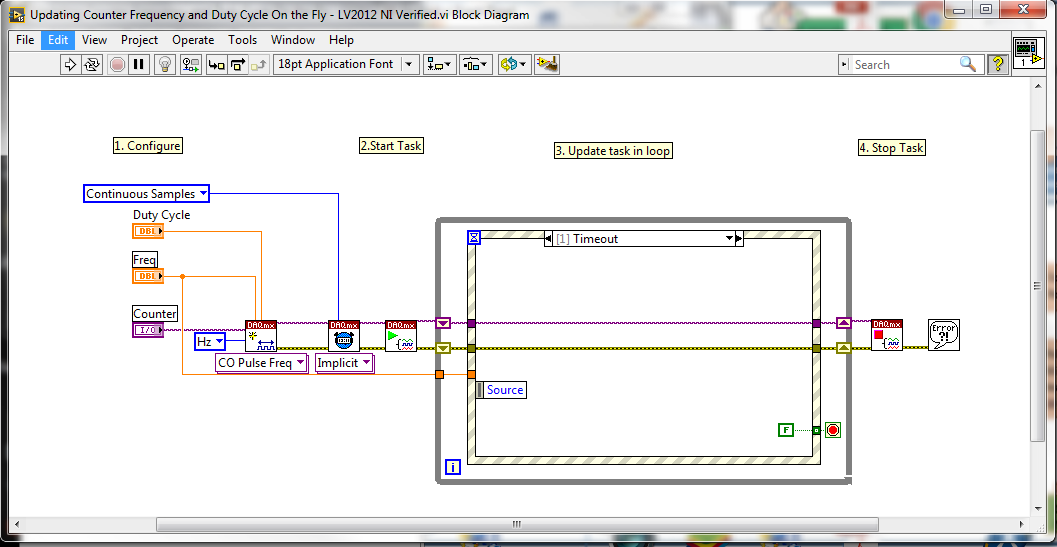Go to previous event case arrow
Screen dimensions: 1057x547
pyautogui.click(x=548, y=239)
